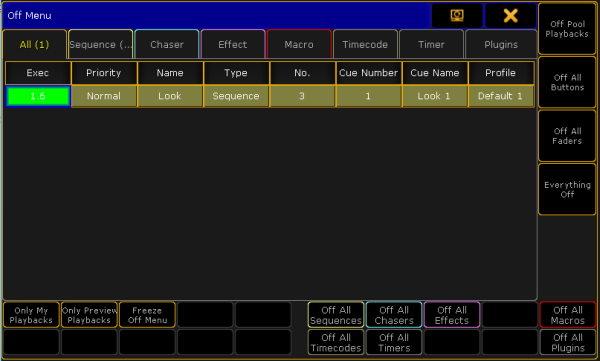The image size is (600, 361).
Task: Close the Off Menu with X icon
Action: [510, 15]
